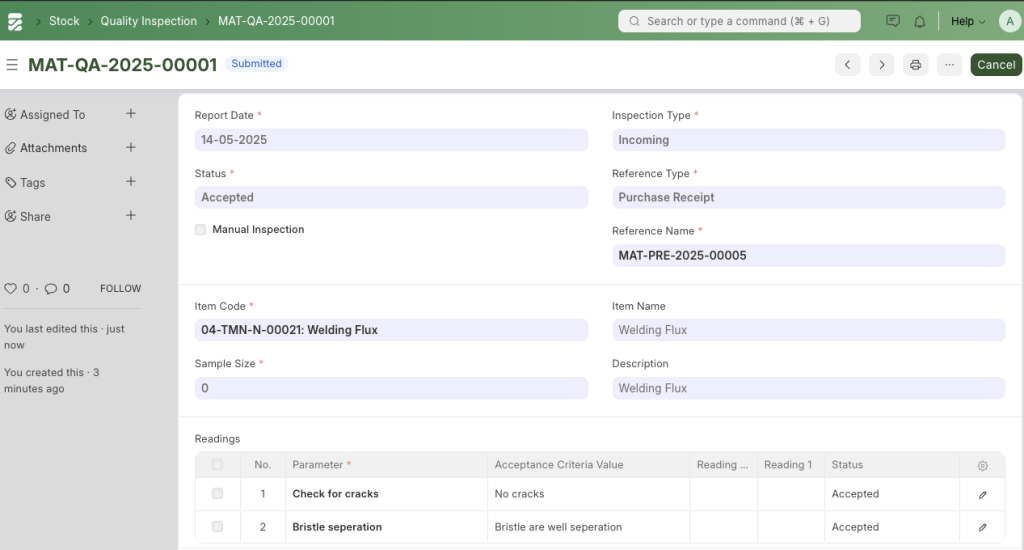The height and width of the screenshot is (550, 1024).
Task: Tick the checkbox for row 2
Action: point(217,526)
